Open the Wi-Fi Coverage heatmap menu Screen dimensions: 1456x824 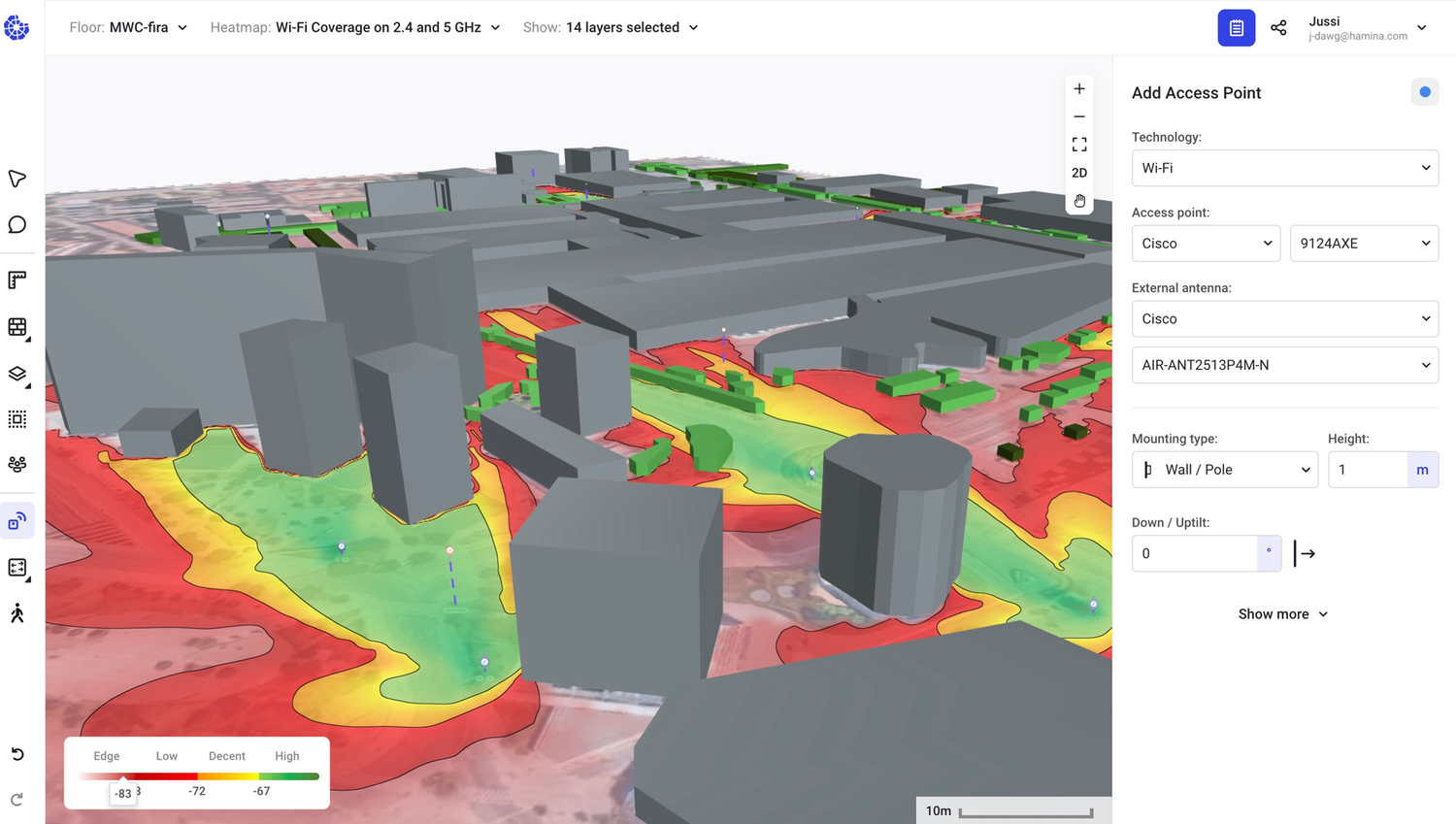(x=379, y=27)
